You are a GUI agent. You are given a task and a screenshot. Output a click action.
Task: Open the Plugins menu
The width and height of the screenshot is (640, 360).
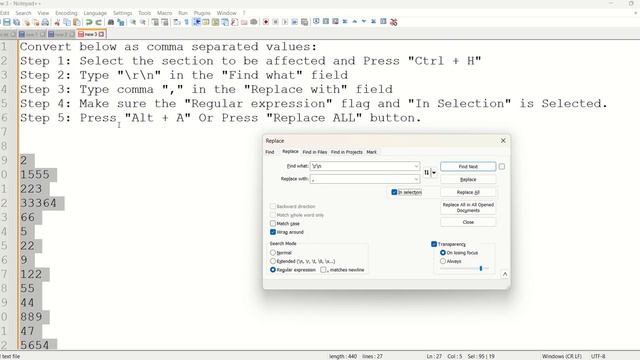202,13
